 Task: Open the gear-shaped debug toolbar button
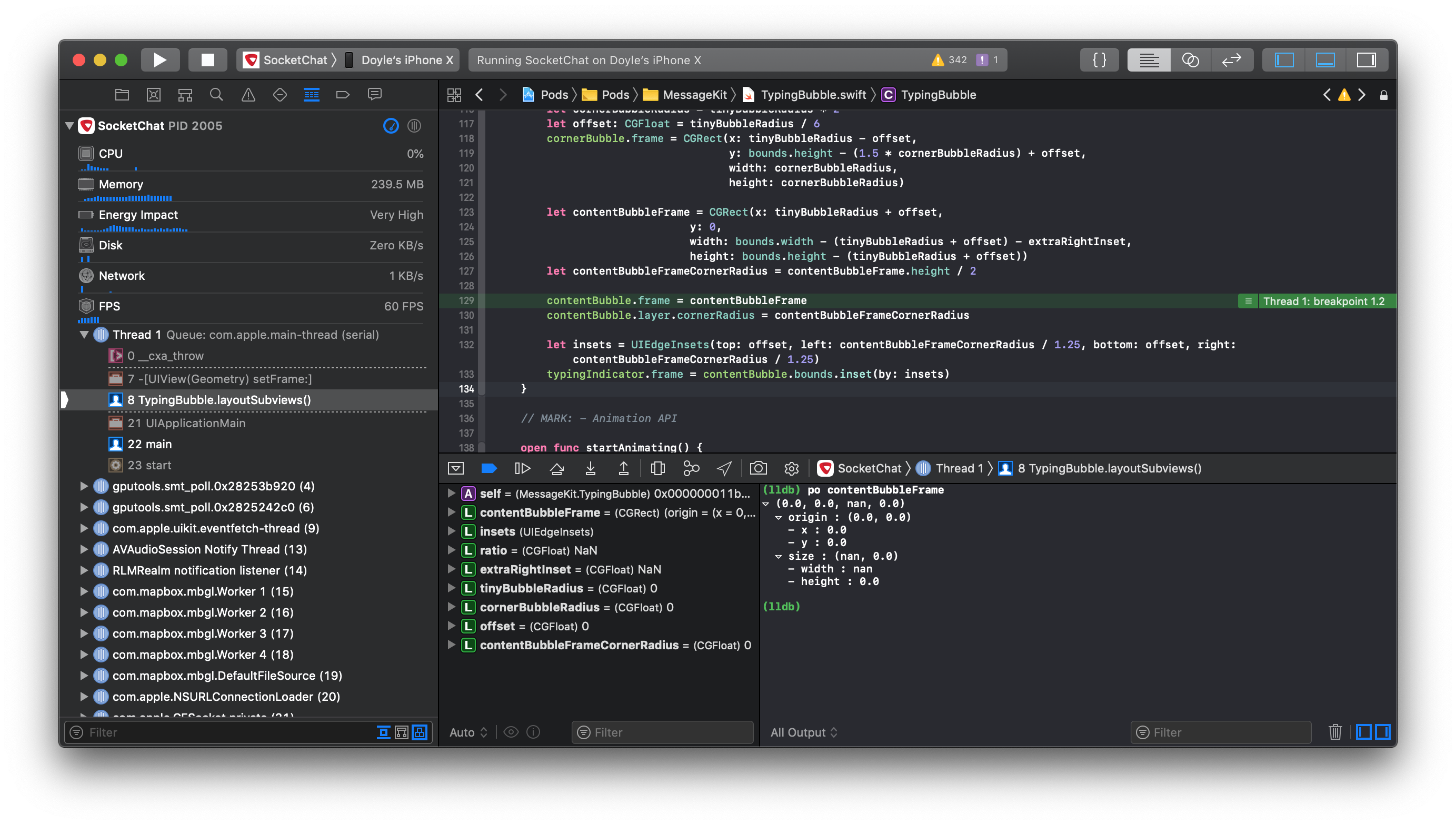pos(791,468)
